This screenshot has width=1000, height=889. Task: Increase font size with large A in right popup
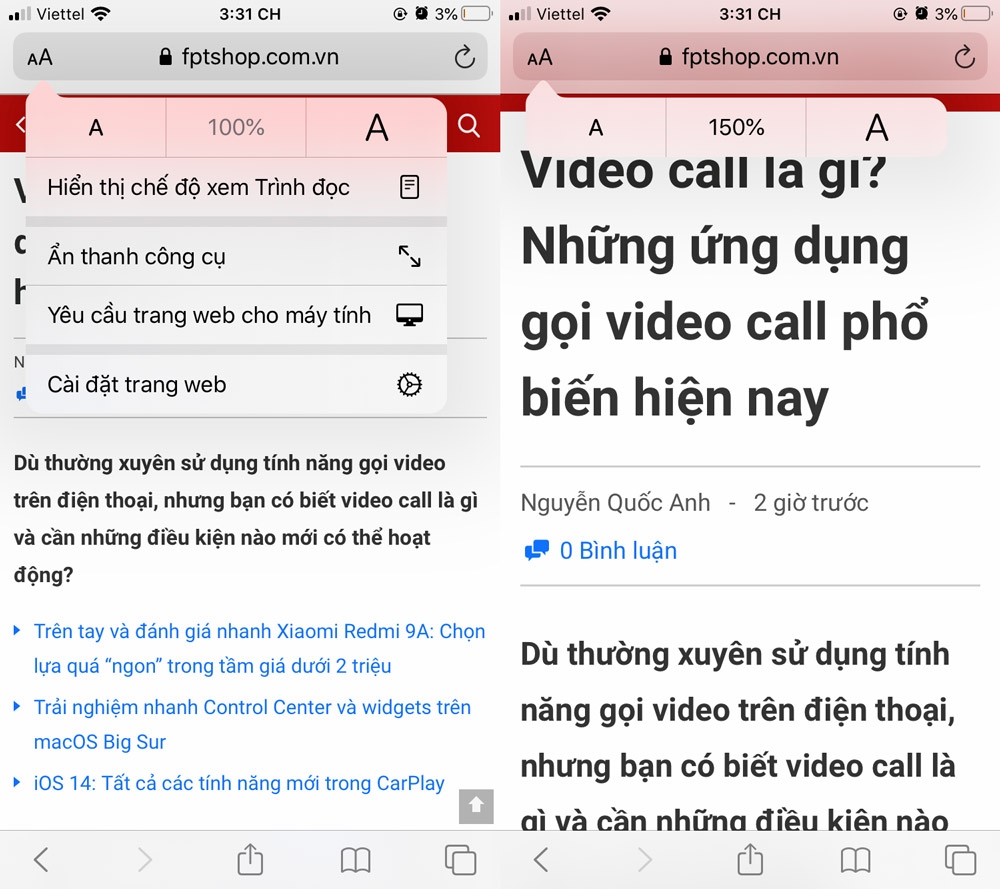tap(876, 128)
